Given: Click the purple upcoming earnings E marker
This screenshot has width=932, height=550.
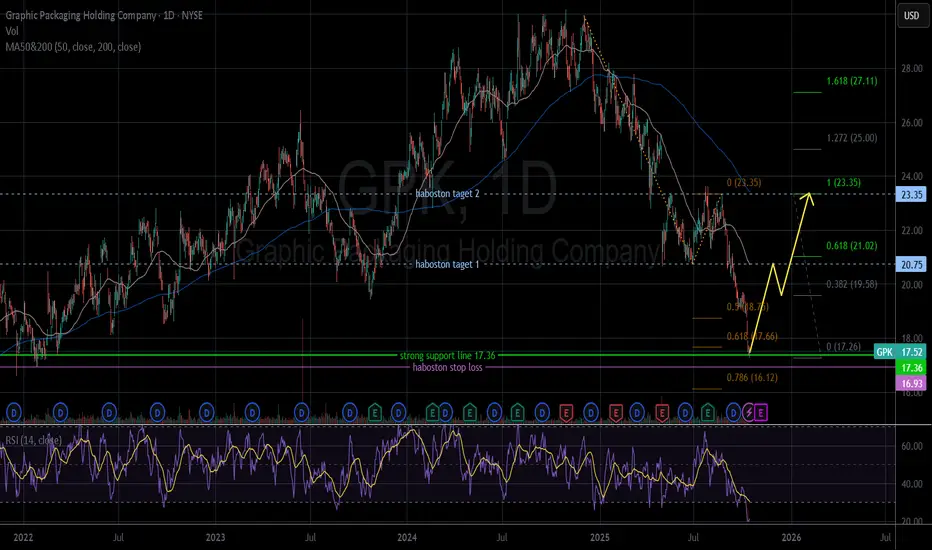Looking at the screenshot, I should pos(762,411).
